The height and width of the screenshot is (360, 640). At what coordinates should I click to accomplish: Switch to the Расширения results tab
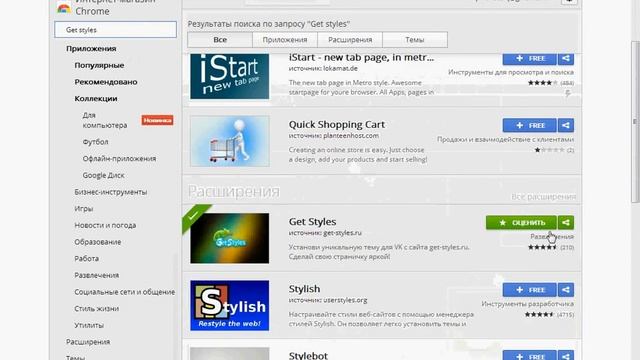[350, 40]
